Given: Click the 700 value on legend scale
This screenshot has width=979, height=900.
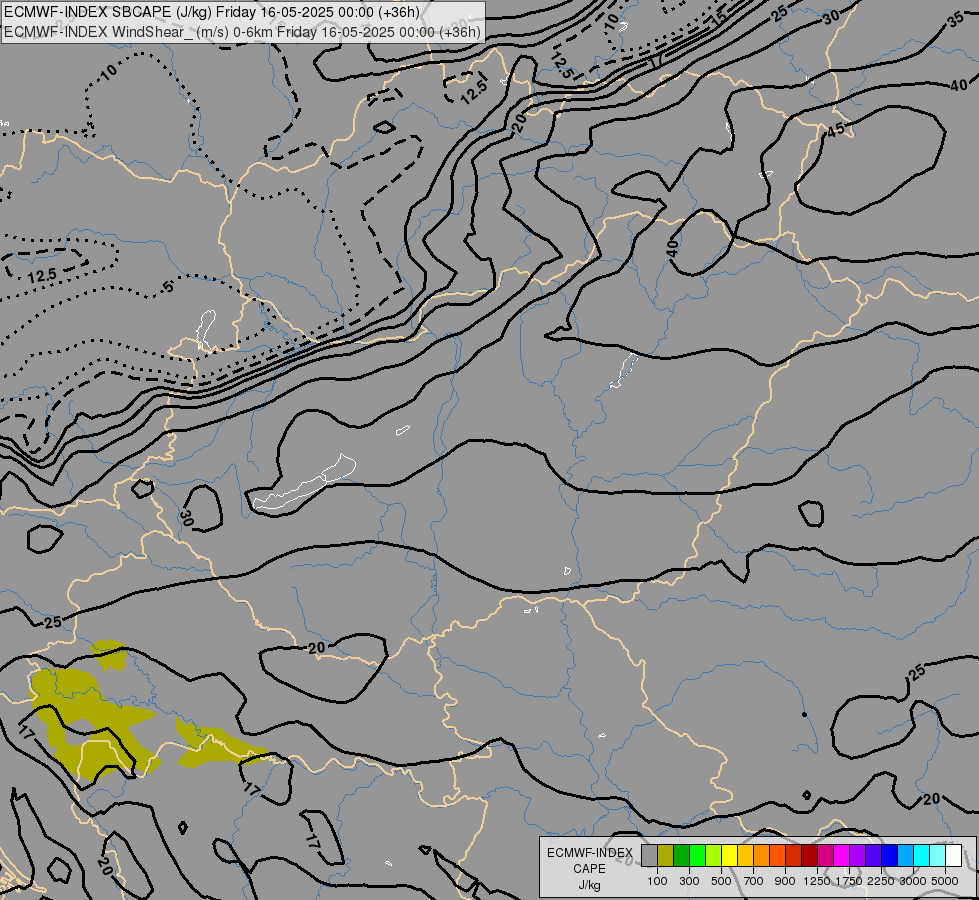Looking at the screenshot, I should pos(754,881).
